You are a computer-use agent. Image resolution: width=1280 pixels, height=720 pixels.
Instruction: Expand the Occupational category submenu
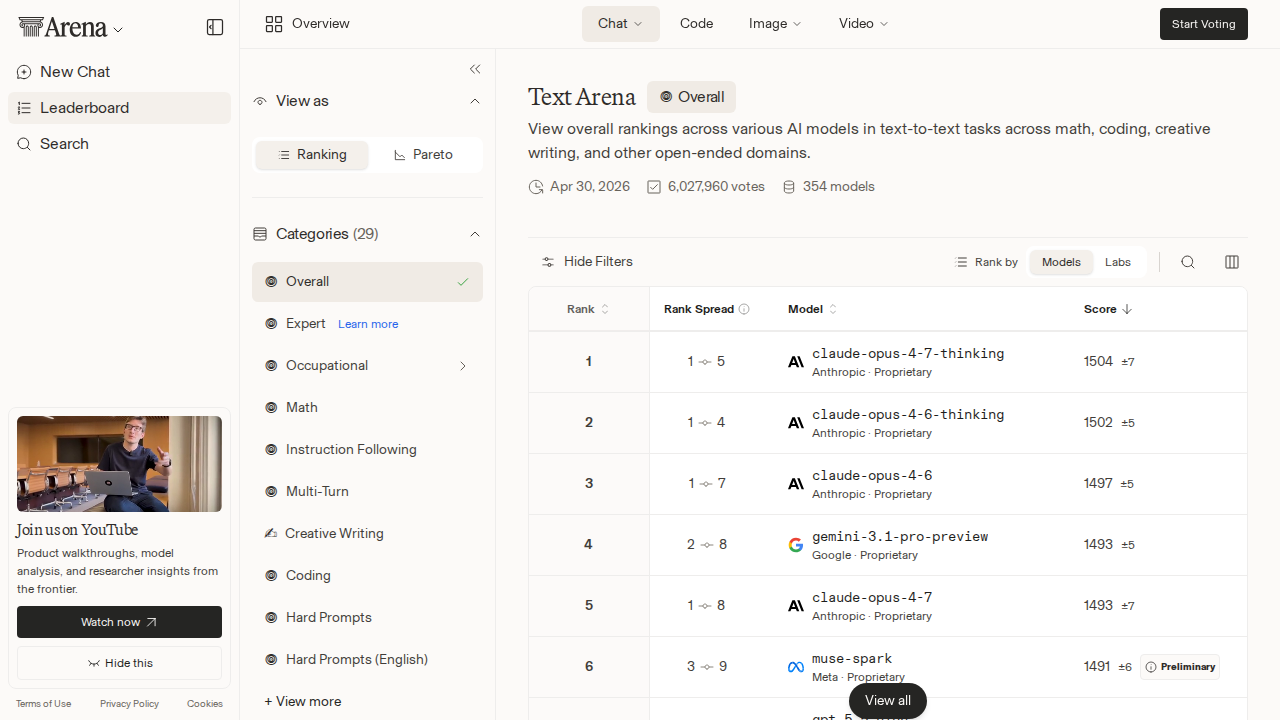pos(463,366)
